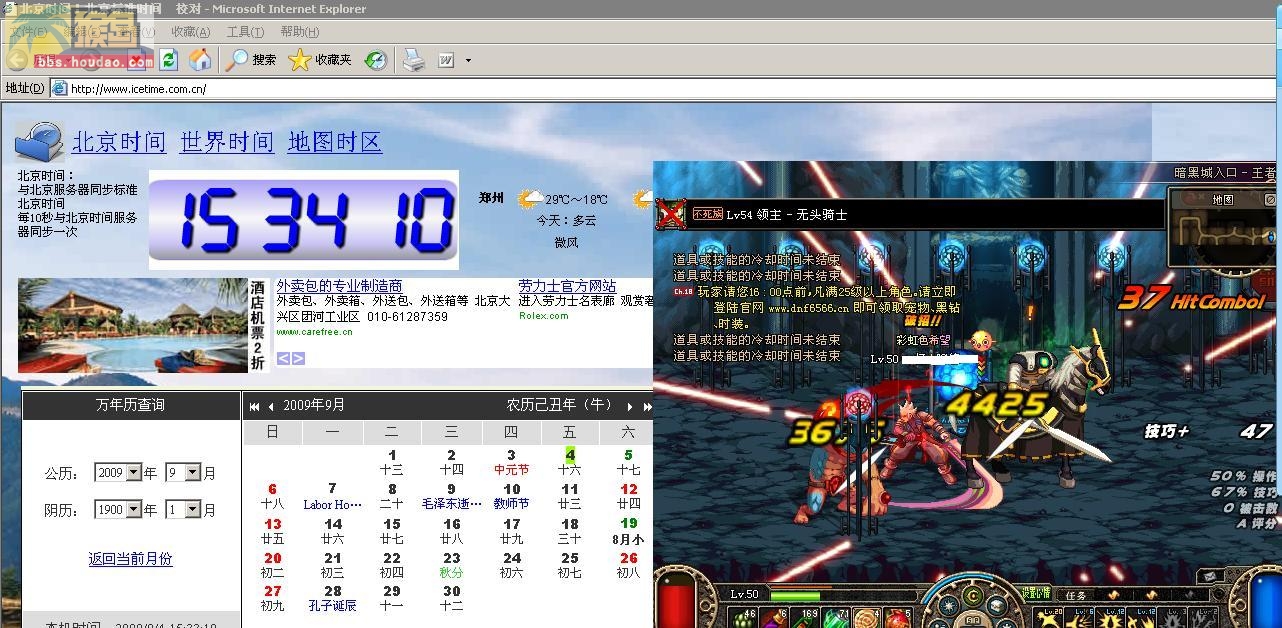Screen dimensions: 1282x628
Task: Click the 万年历查询 panel heading
Action: pyautogui.click(x=130, y=405)
